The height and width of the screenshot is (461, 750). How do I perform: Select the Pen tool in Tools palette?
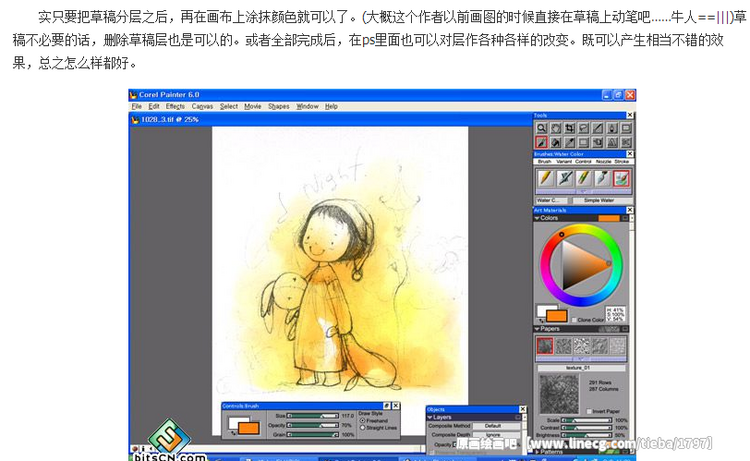[612, 128]
